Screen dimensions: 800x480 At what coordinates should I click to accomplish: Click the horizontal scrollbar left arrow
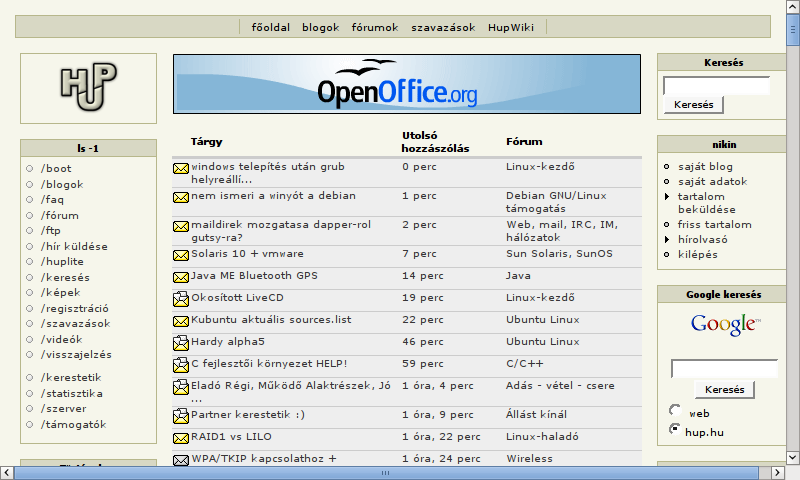pyautogui.click(x=7, y=472)
